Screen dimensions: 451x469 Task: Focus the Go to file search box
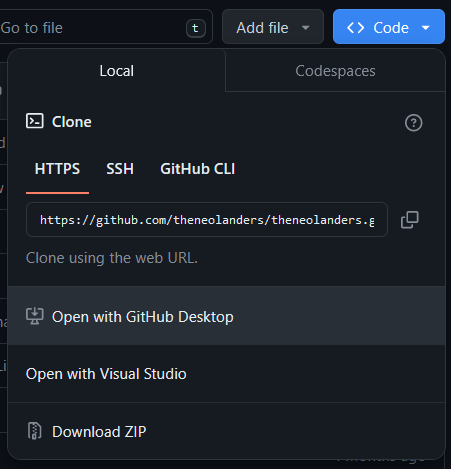[105, 27]
